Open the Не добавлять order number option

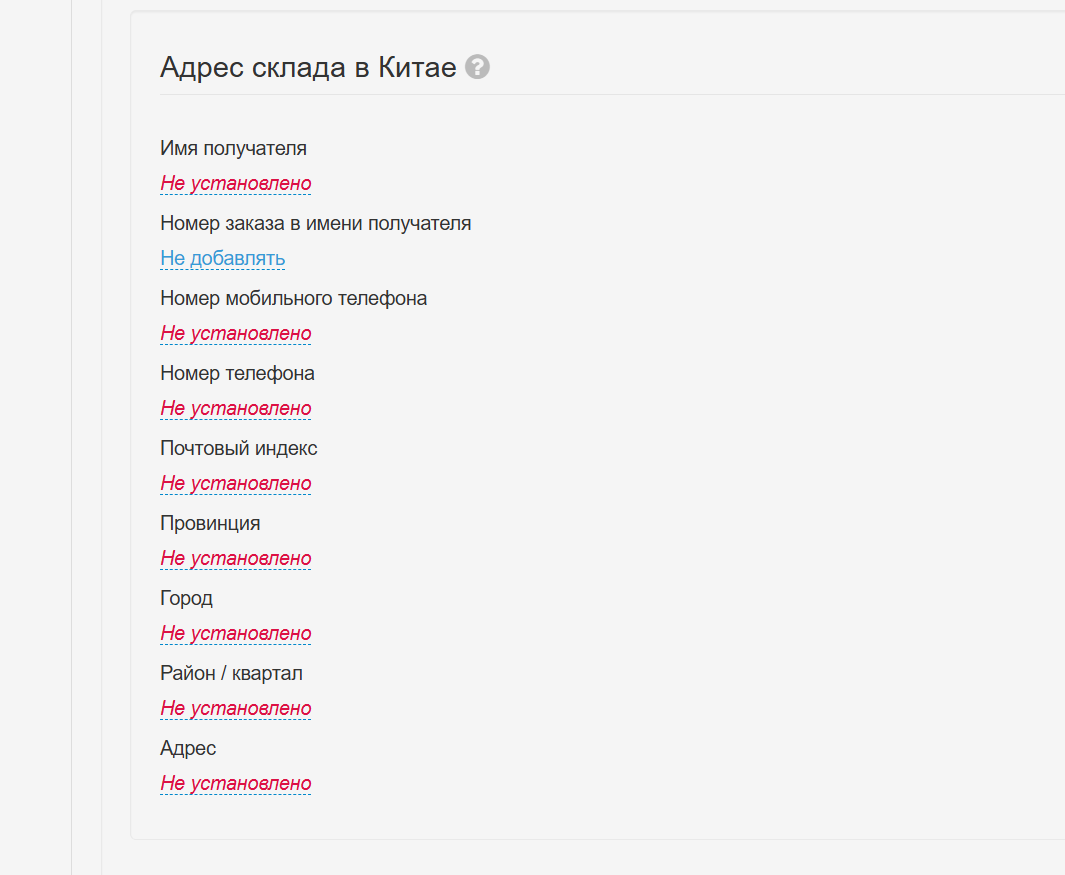pos(222,259)
